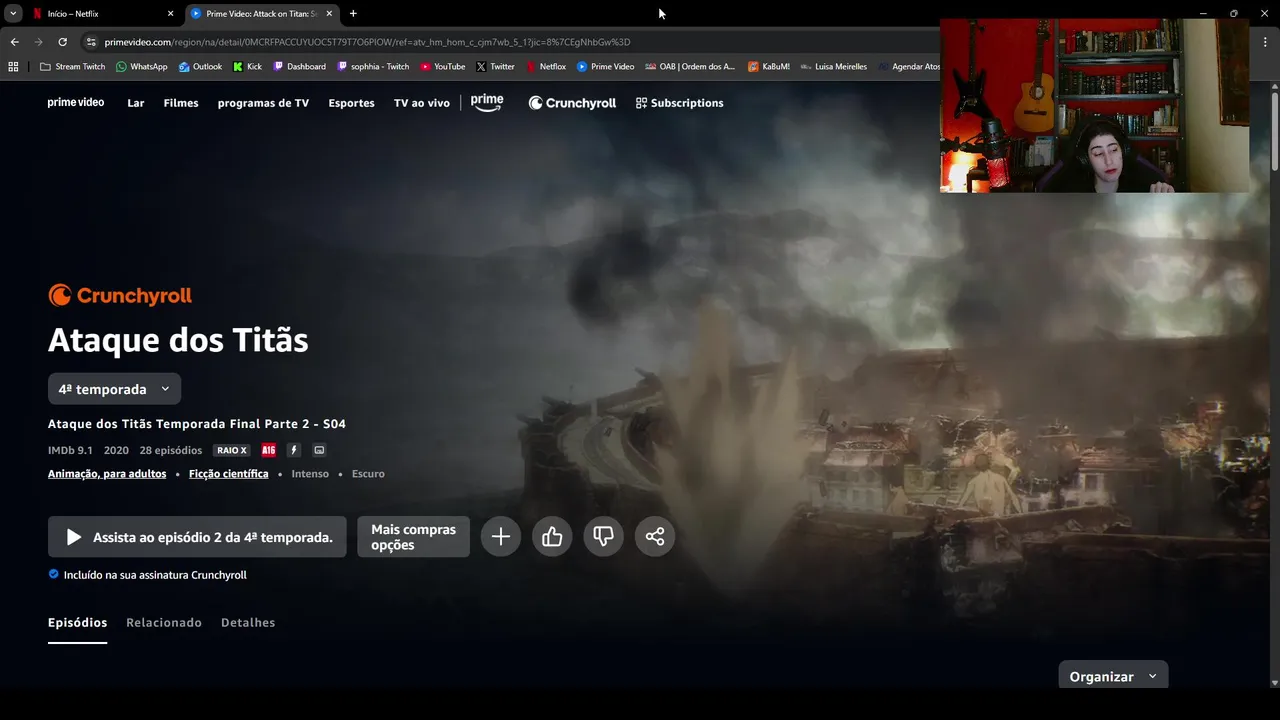Open the share icon button
The height and width of the screenshot is (720, 1280).
click(655, 537)
